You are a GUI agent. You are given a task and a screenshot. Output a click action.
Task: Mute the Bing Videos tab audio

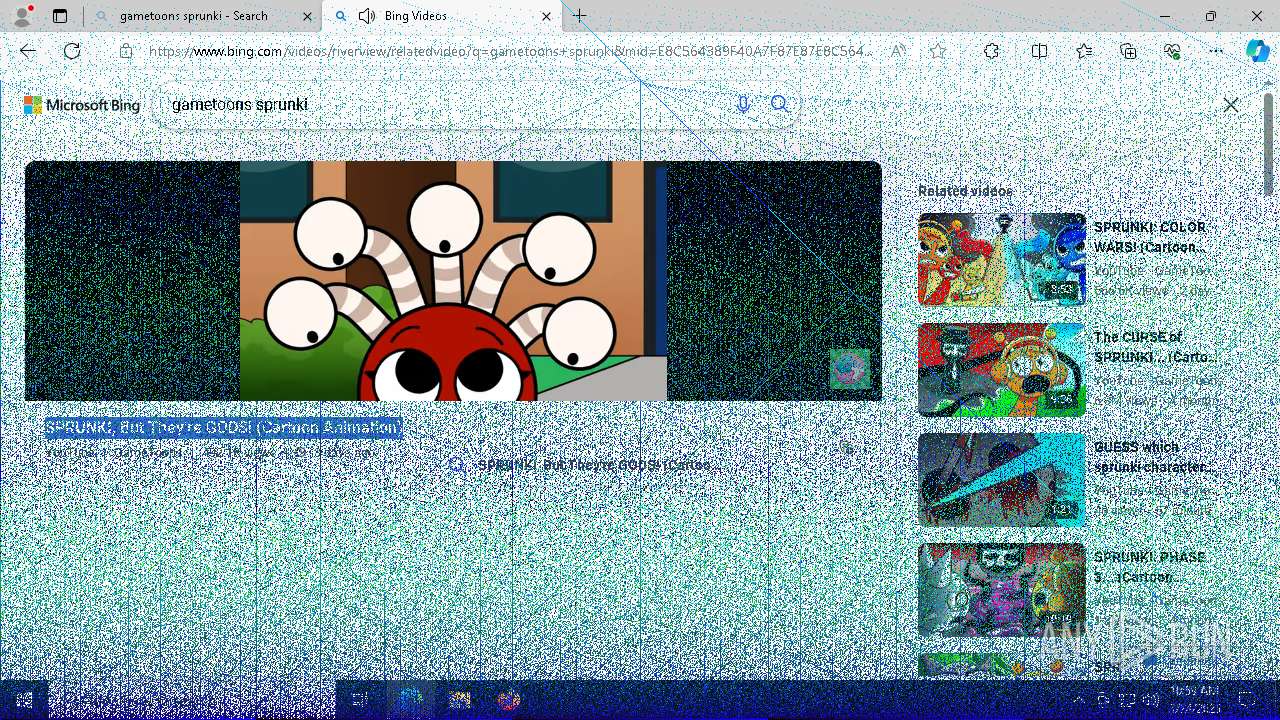tap(367, 16)
